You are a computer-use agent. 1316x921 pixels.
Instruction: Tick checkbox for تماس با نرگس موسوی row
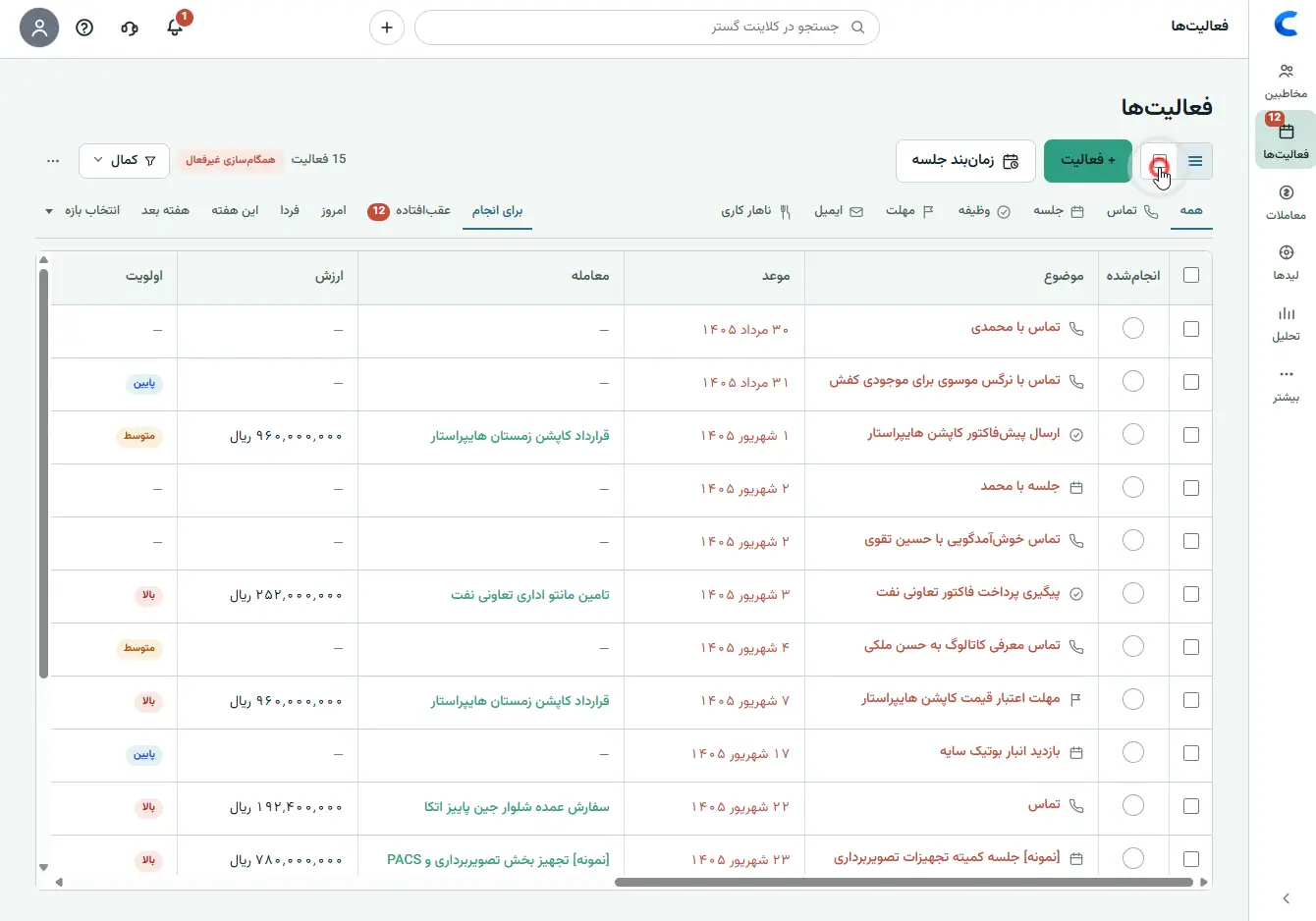(1191, 382)
